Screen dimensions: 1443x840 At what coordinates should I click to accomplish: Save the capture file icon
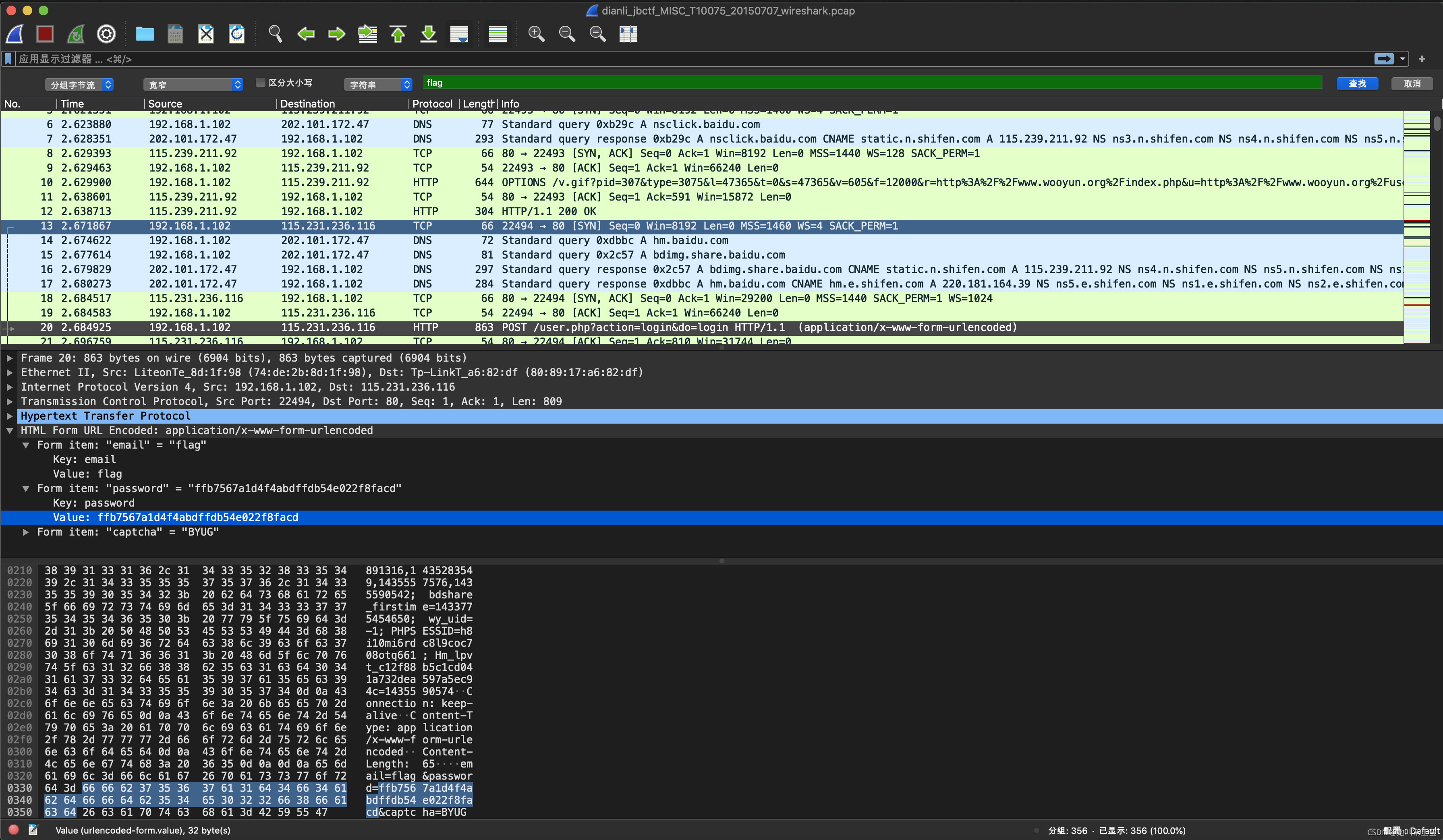pos(175,34)
